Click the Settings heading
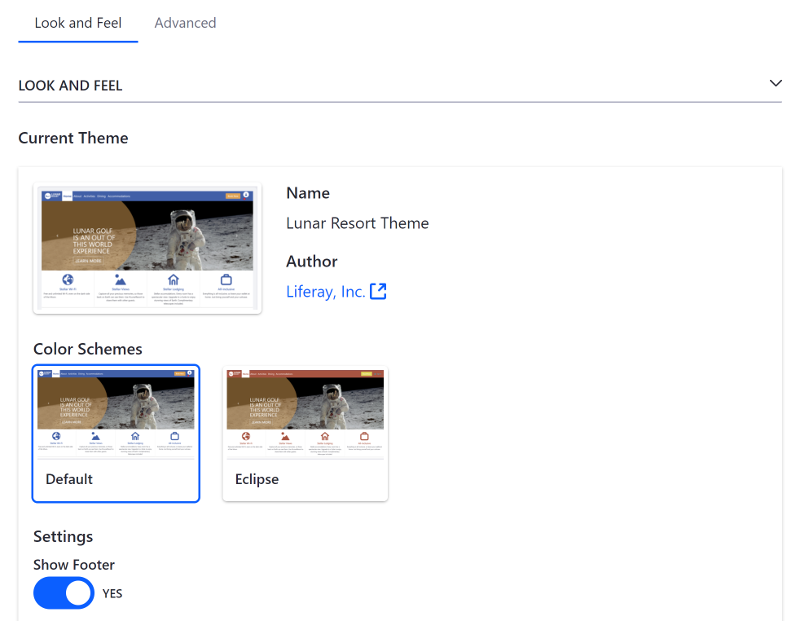Viewport: 800px width, 621px height. tap(63, 536)
